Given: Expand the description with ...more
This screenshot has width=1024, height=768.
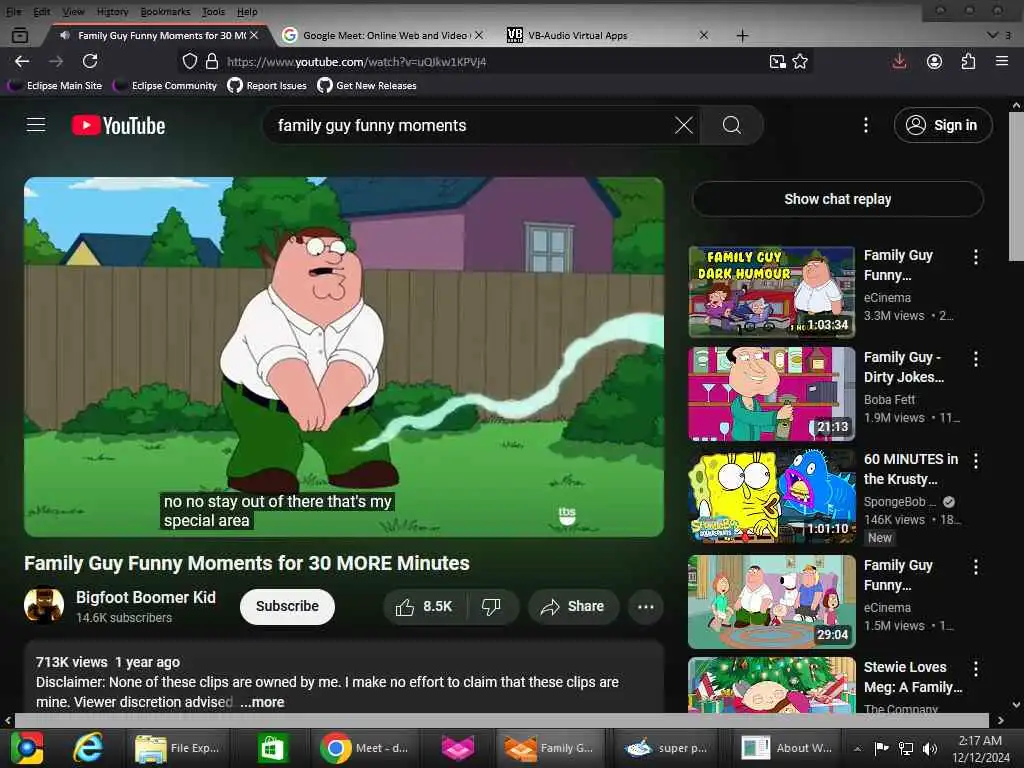Looking at the screenshot, I should click(x=262, y=702).
